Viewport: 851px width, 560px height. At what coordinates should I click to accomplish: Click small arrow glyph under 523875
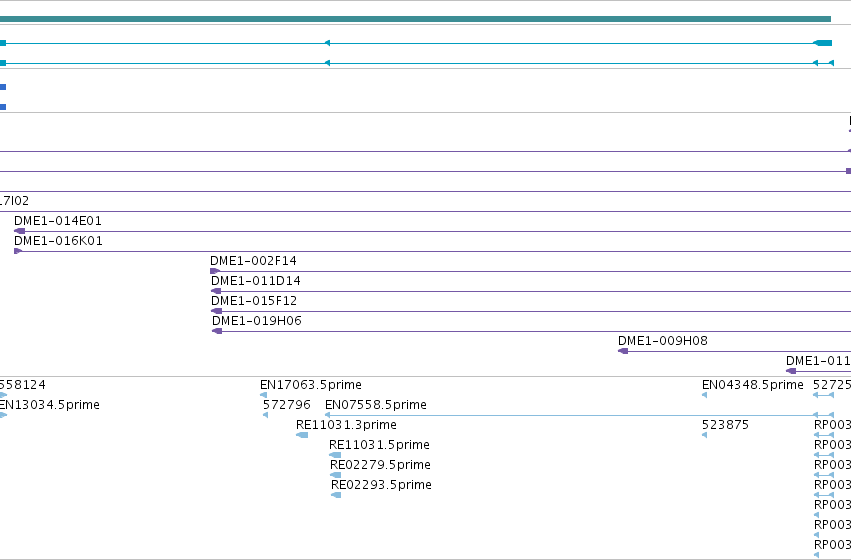point(704,435)
